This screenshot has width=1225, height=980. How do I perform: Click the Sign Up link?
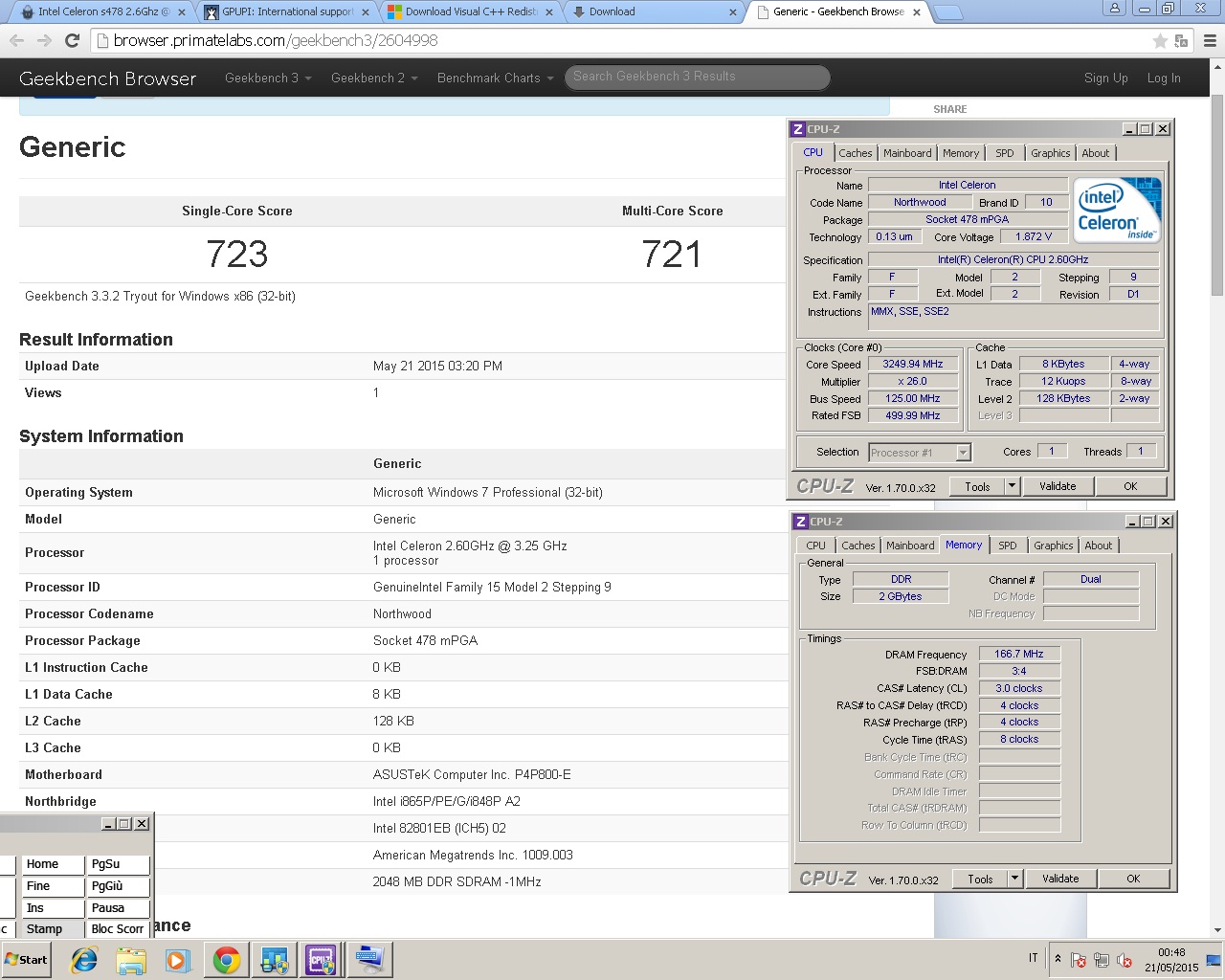(1105, 78)
